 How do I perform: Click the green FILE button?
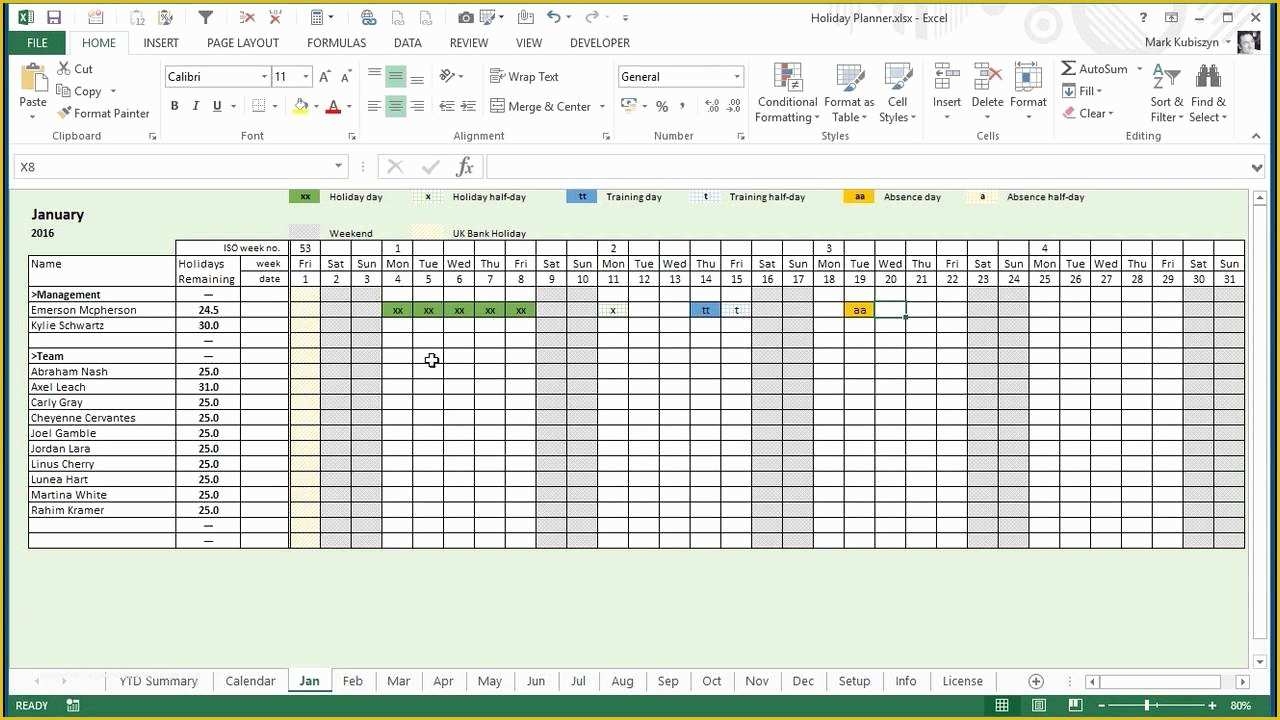click(x=37, y=43)
